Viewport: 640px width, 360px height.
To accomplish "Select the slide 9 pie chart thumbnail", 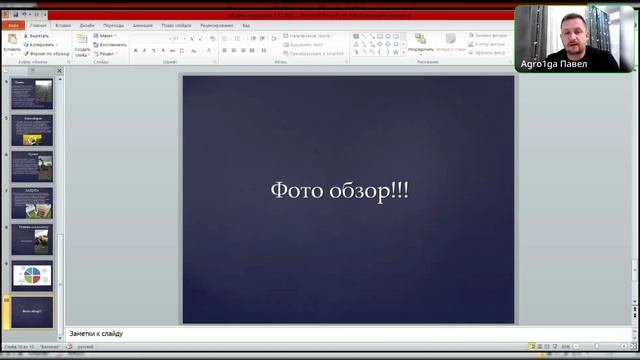I will 32,276.
